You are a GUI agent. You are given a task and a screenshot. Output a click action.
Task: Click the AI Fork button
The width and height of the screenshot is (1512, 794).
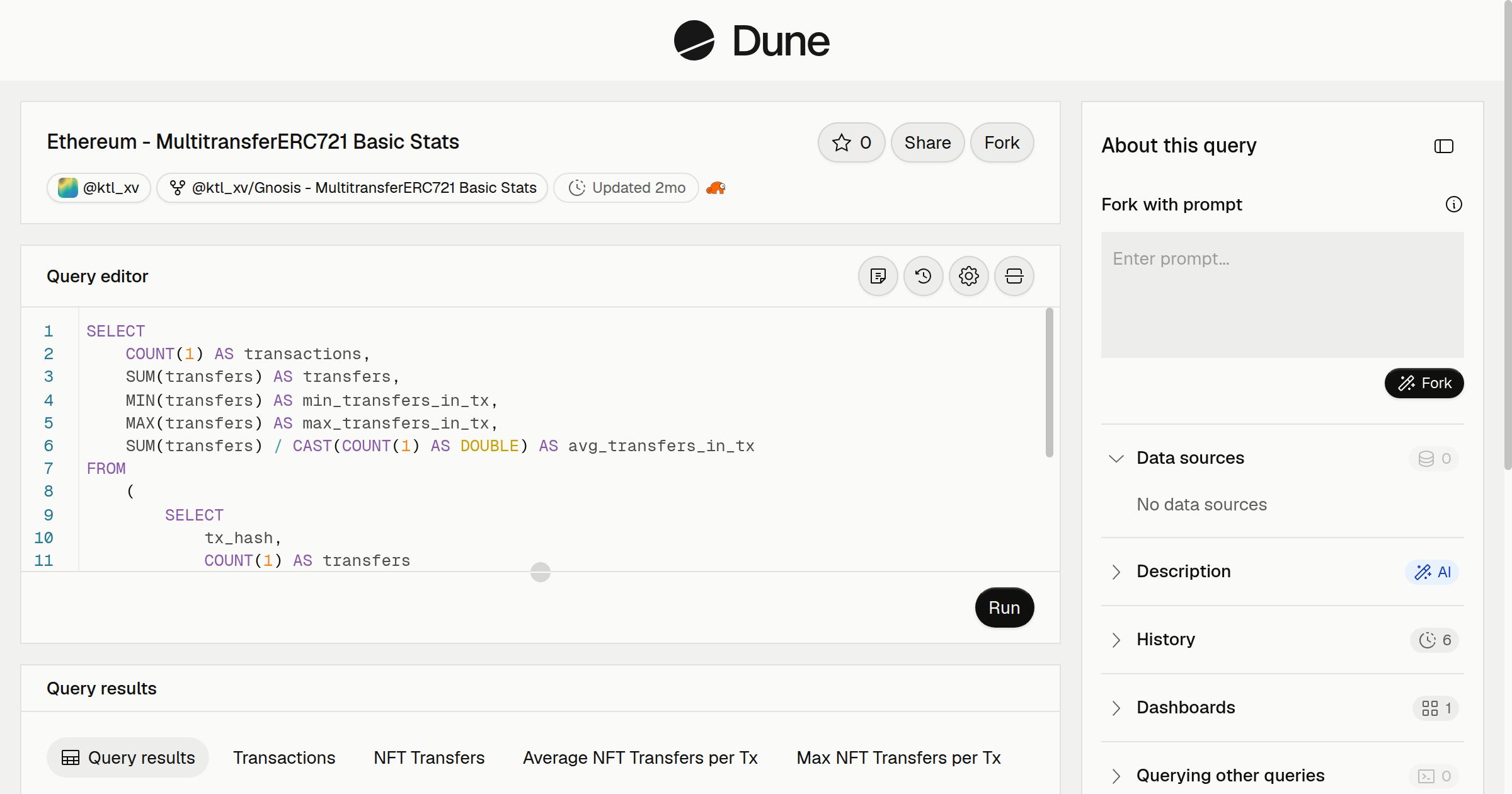click(x=1424, y=383)
